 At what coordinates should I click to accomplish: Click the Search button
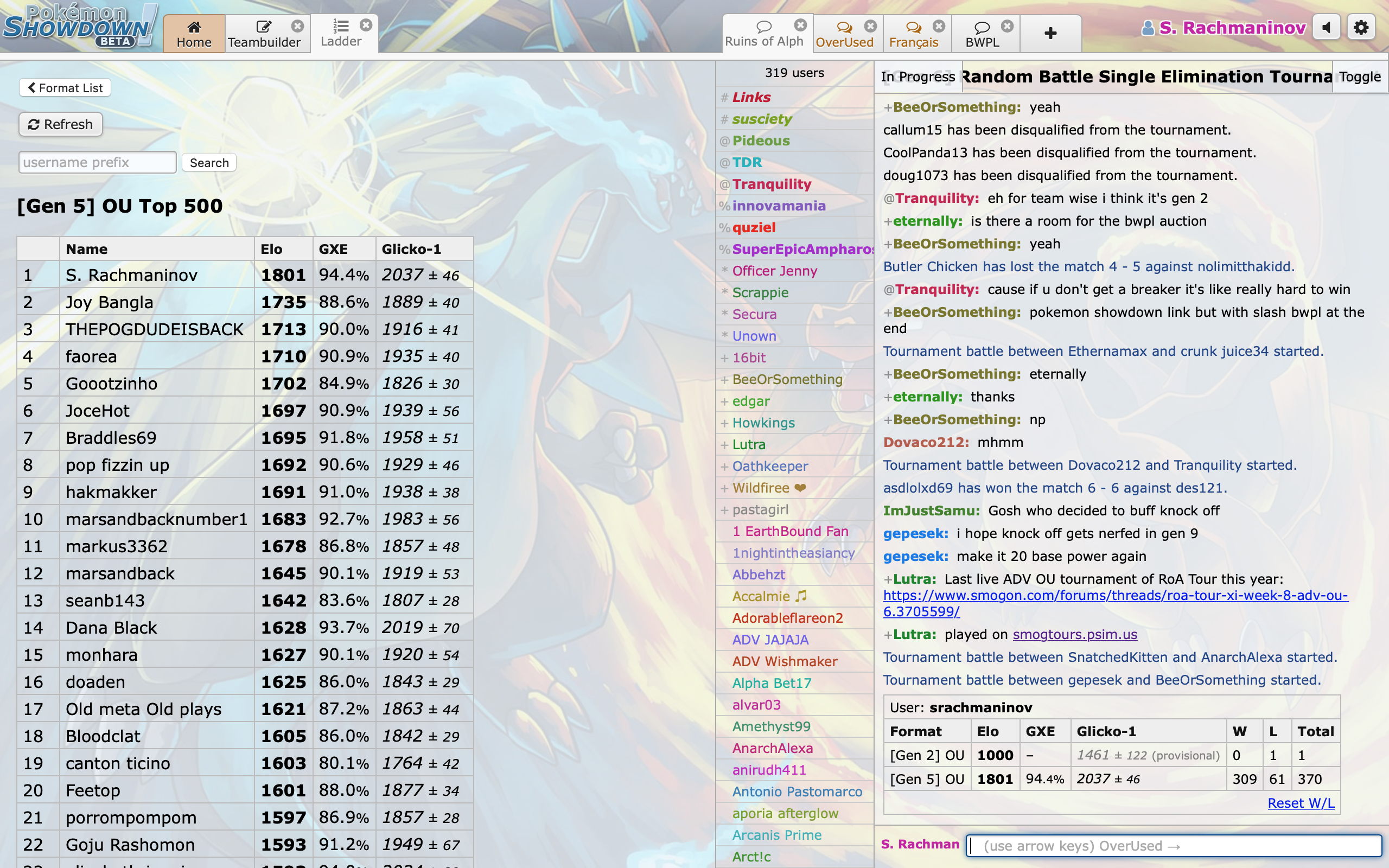click(x=209, y=162)
